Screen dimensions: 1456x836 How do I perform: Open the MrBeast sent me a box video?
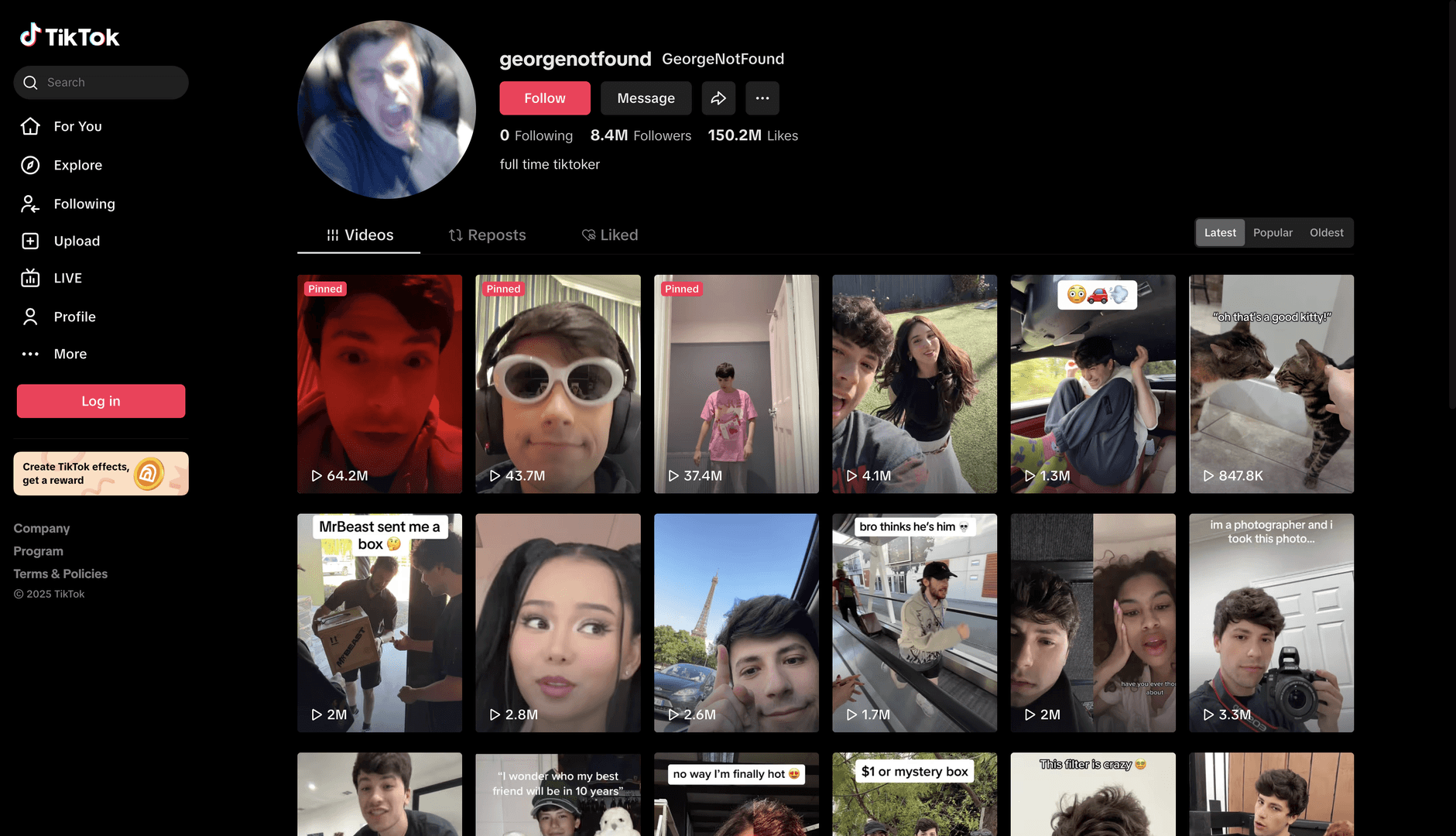pos(379,623)
